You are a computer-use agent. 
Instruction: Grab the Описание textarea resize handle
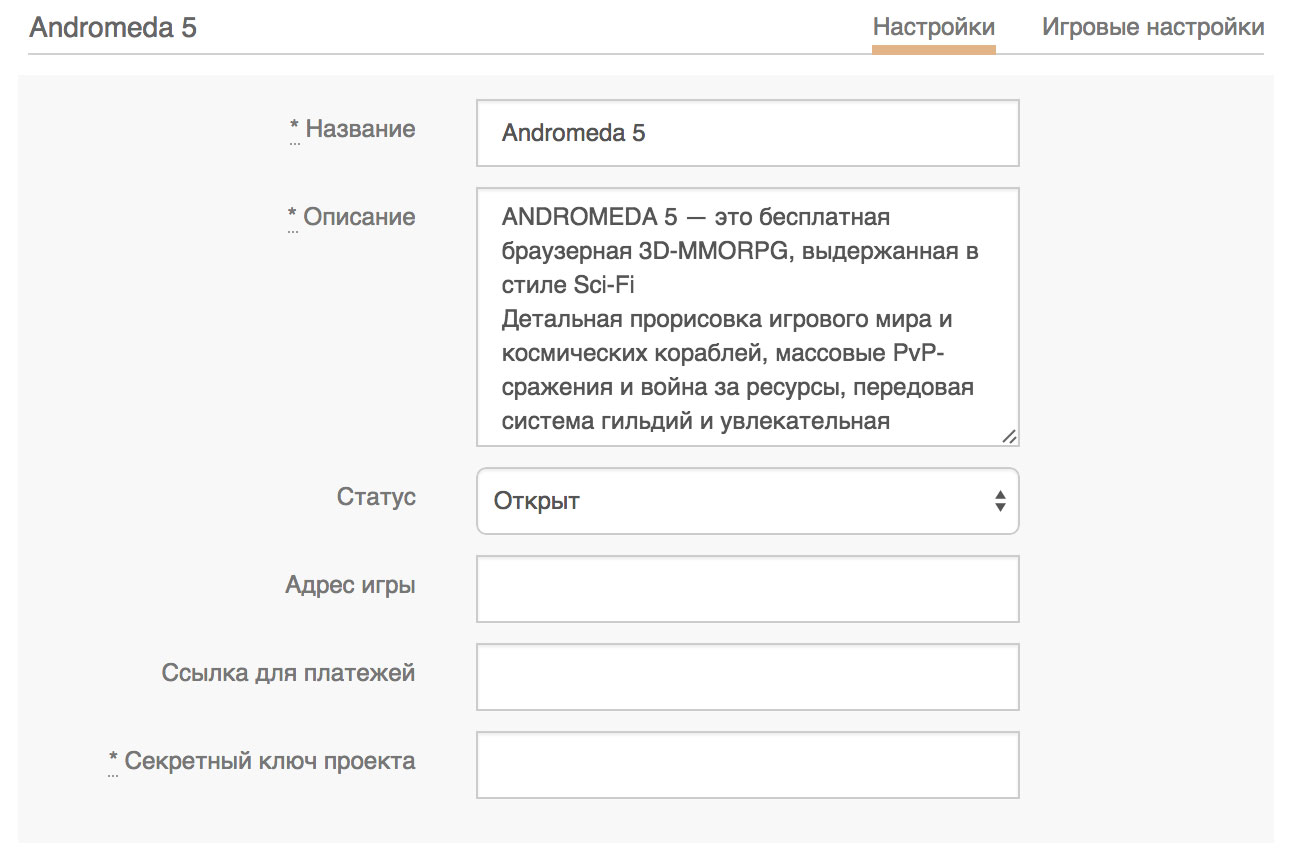[1009, 436]
